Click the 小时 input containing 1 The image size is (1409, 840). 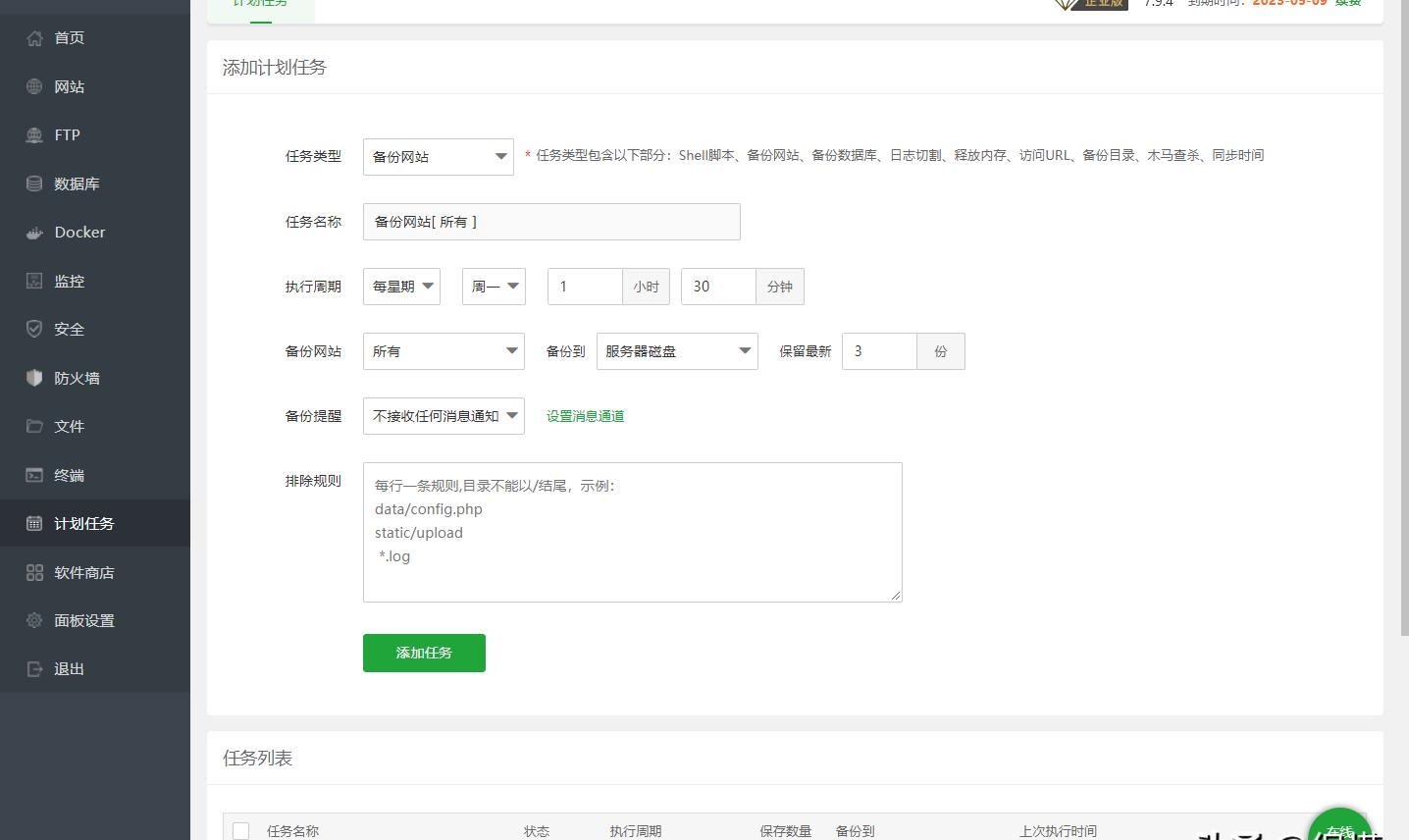(x=585, y=287)
